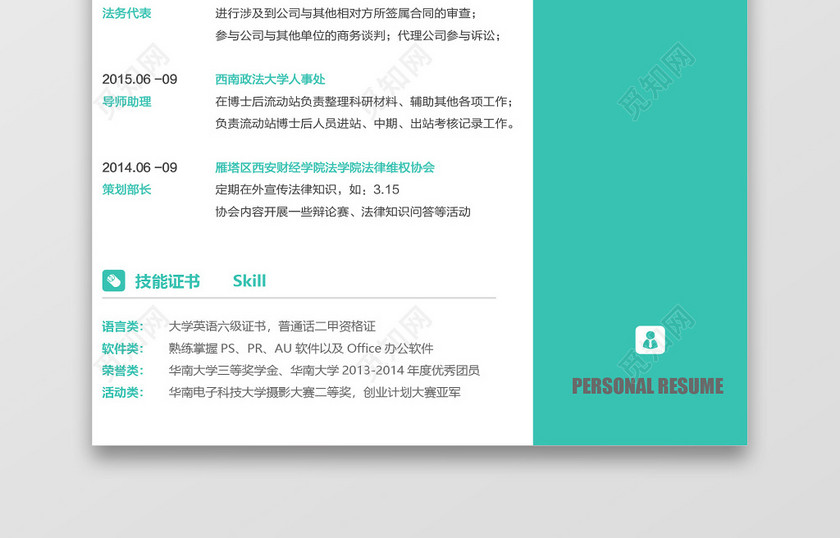The image size is (840, 538).
Task: Select the 软件类 label
Action: click(x=123, y=349)
